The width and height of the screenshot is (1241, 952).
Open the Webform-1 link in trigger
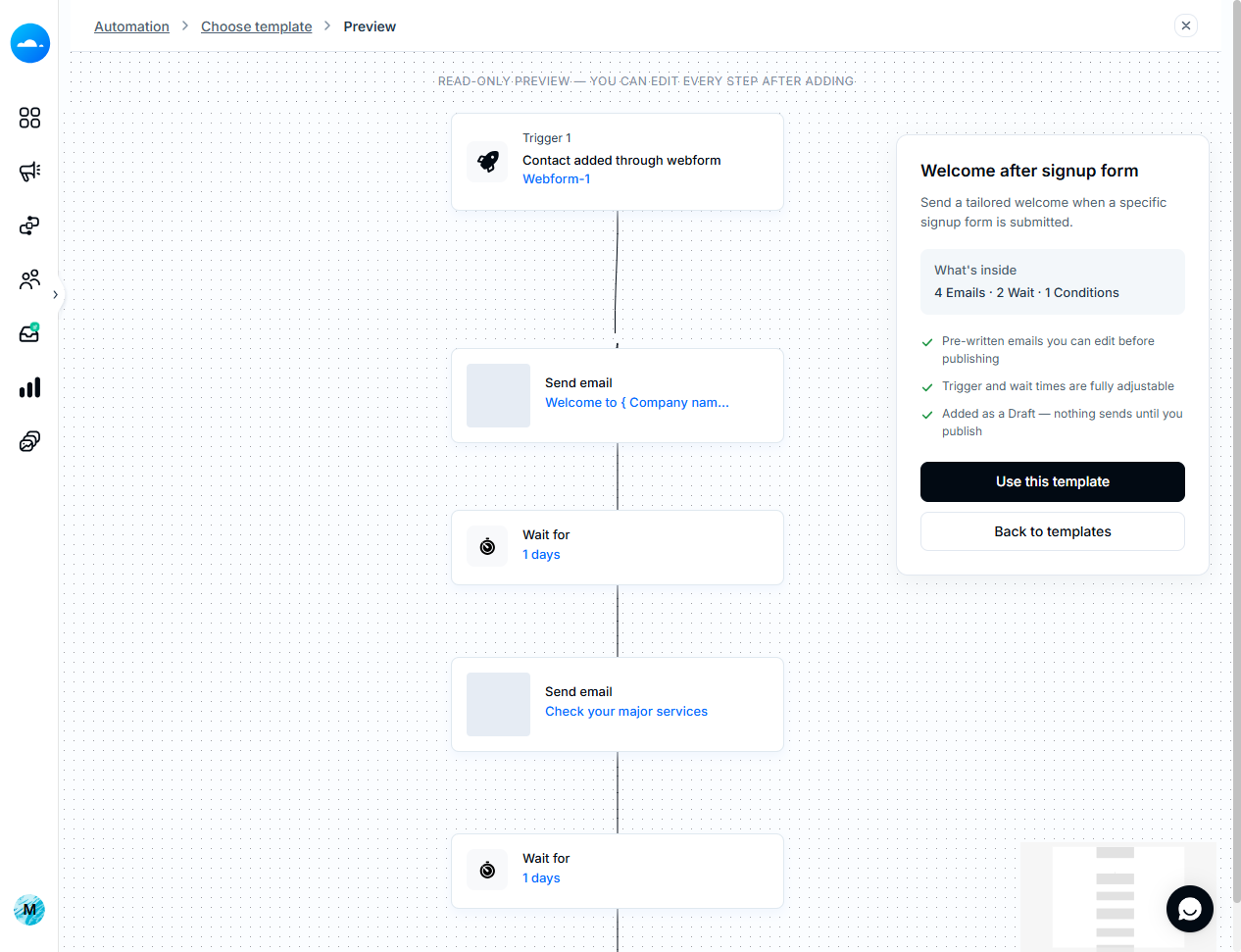point(557,179)
